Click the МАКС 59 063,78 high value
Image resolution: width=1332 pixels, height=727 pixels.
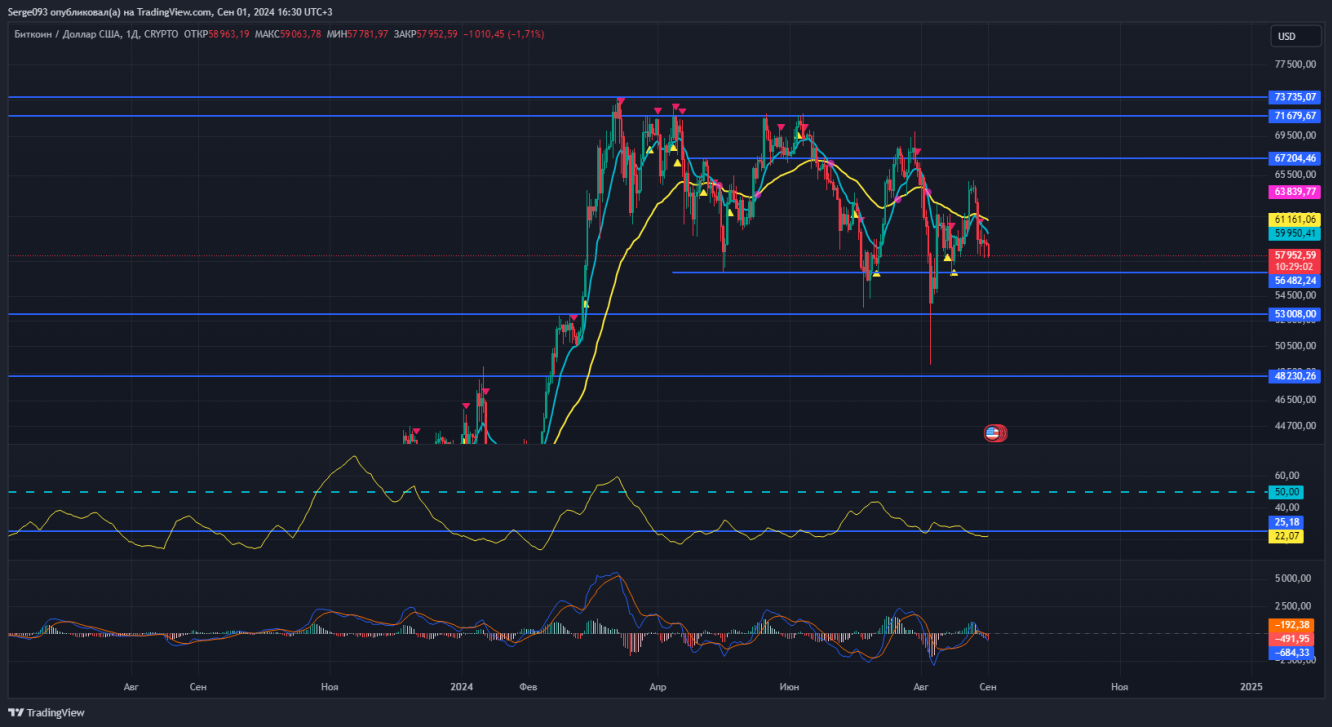288,34
